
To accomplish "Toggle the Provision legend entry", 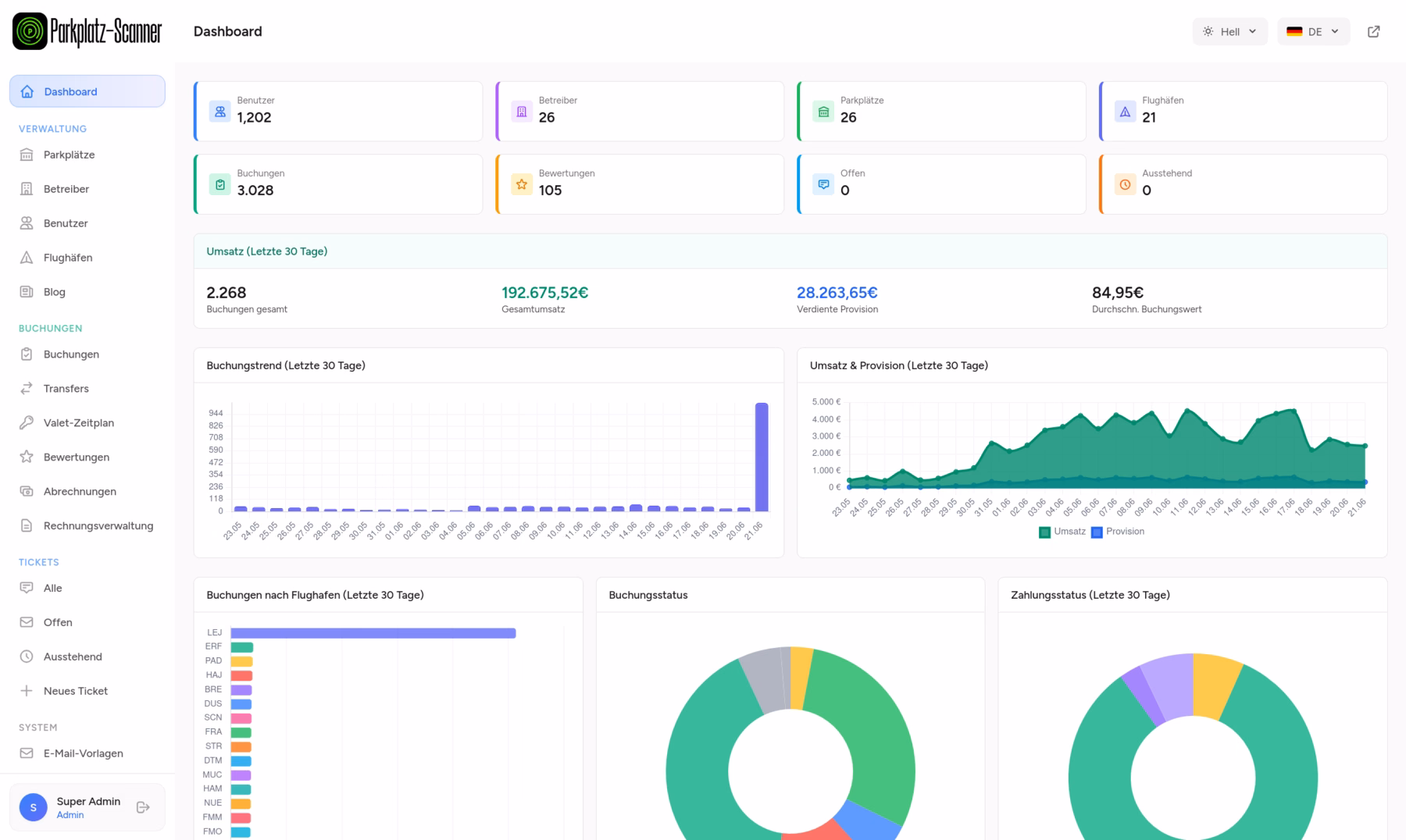I will coord(1118,532).
